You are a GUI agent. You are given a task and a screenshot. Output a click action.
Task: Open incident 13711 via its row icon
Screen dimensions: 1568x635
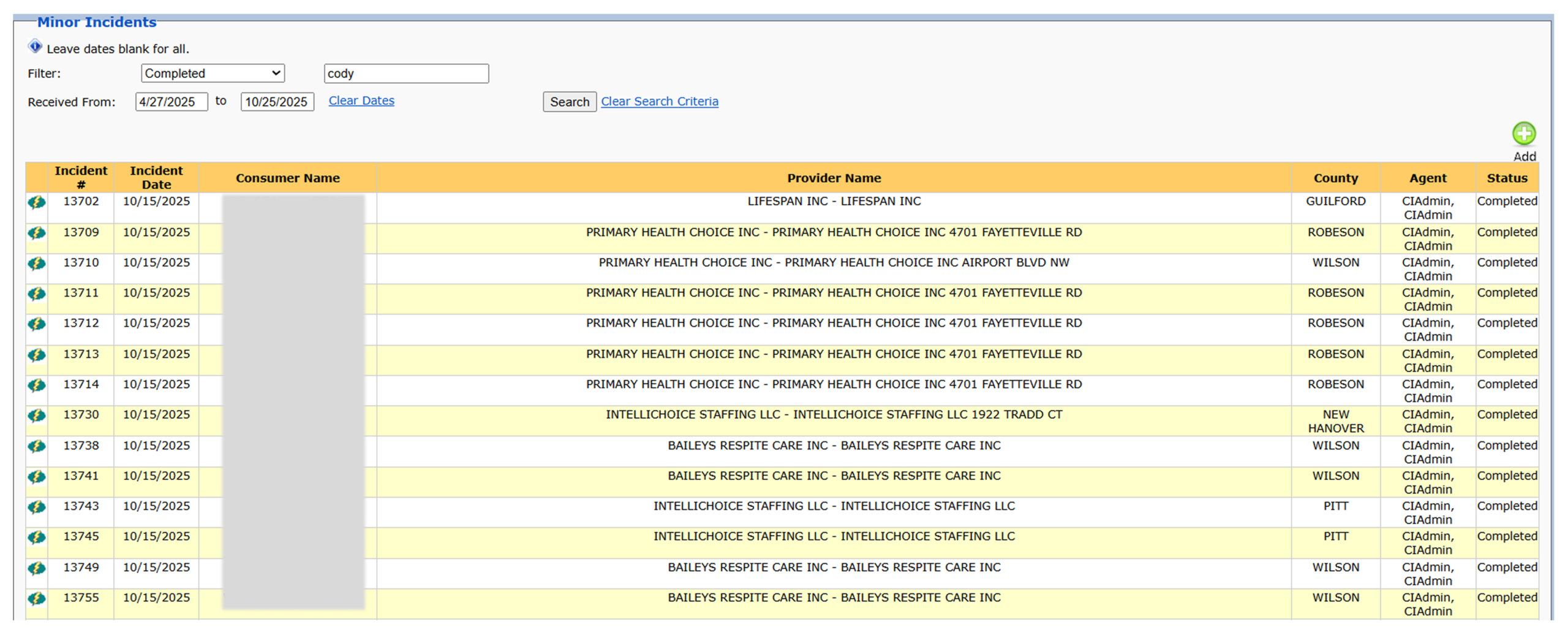click(37, 294)
